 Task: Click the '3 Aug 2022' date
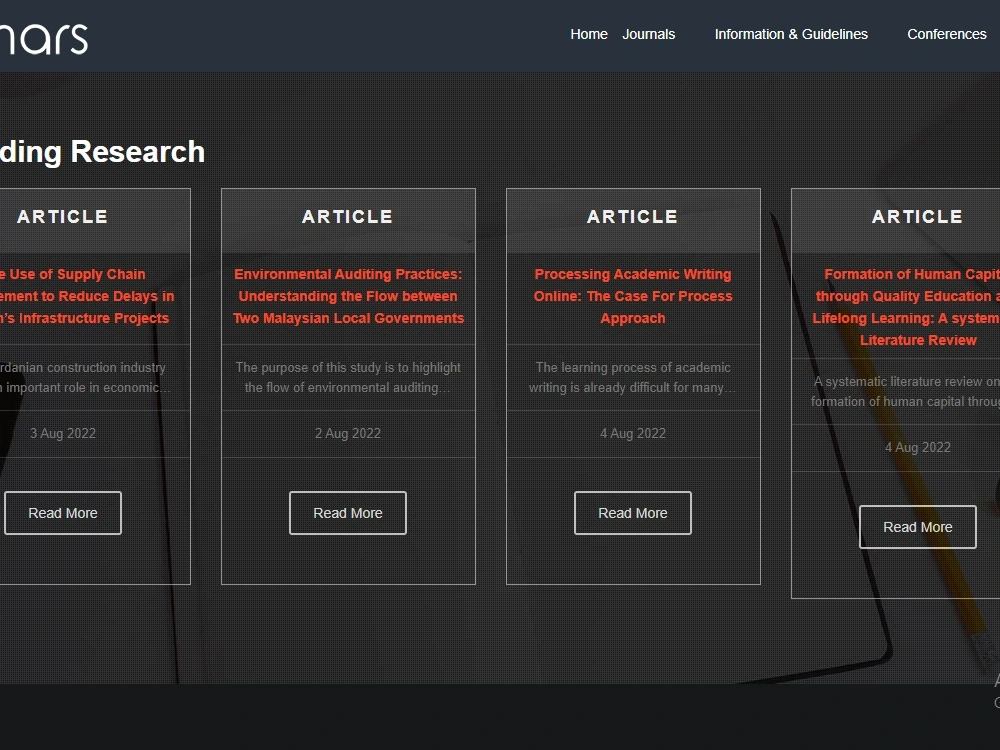tap(62, 433)
